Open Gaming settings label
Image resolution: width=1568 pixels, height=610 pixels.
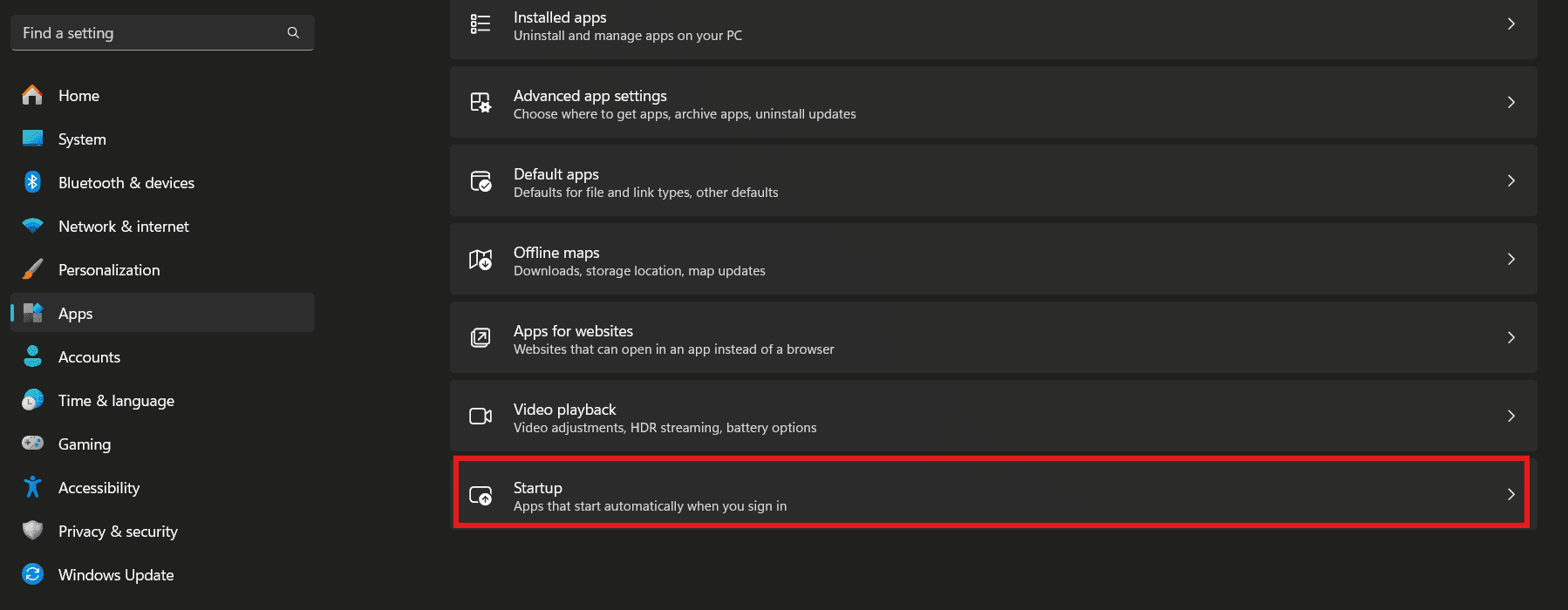(85, 444)
